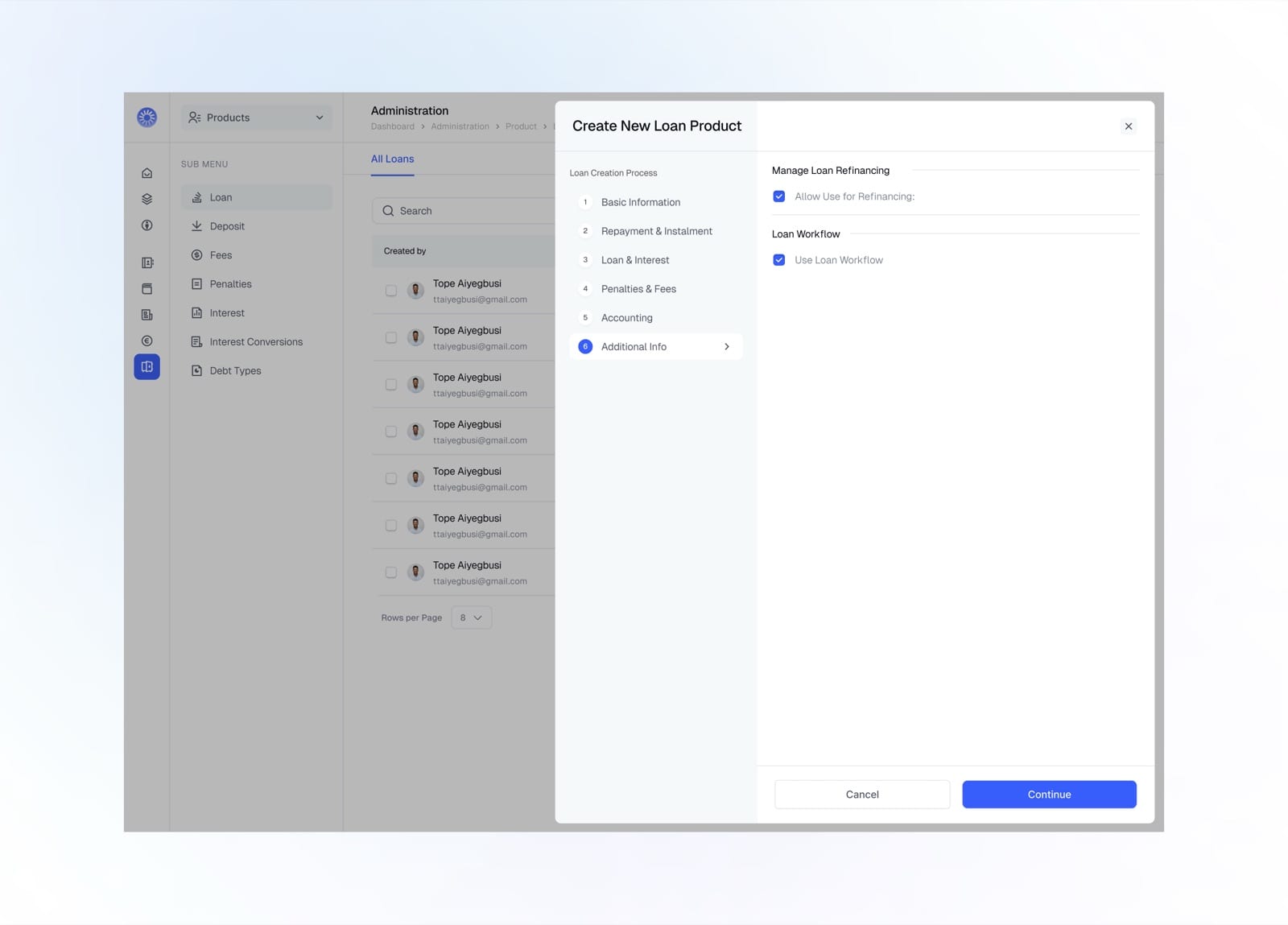Click the Deposit download-arrow icon
1288x925 pixels.
point(196,226)
